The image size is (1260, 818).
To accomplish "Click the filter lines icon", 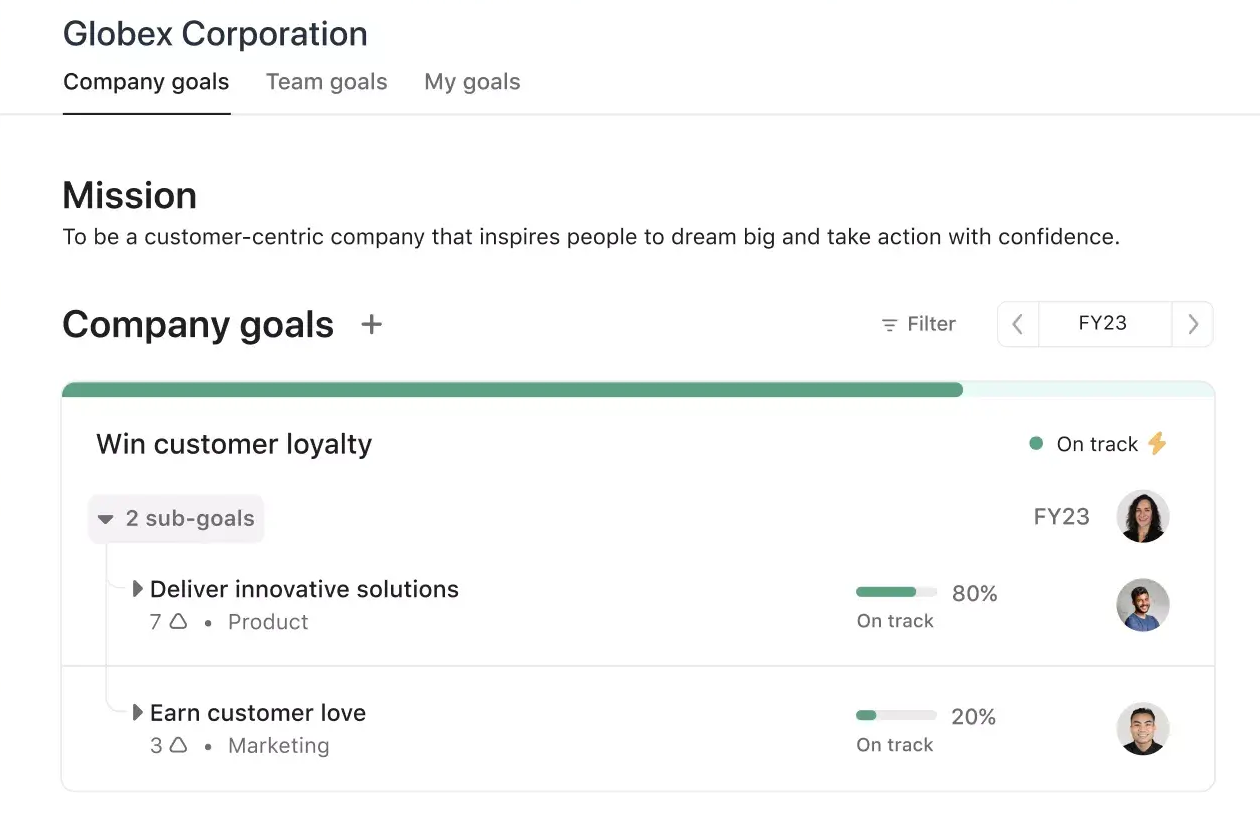I will pos(889,325).
